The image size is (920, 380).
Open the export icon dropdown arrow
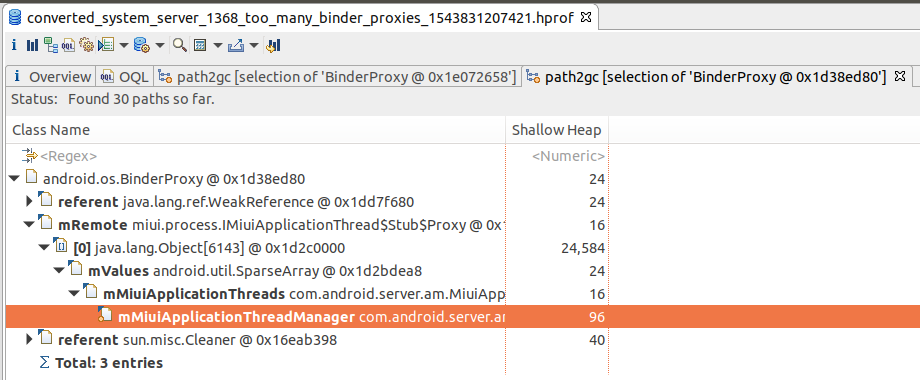pyautogui.click(x=254, y=46)
